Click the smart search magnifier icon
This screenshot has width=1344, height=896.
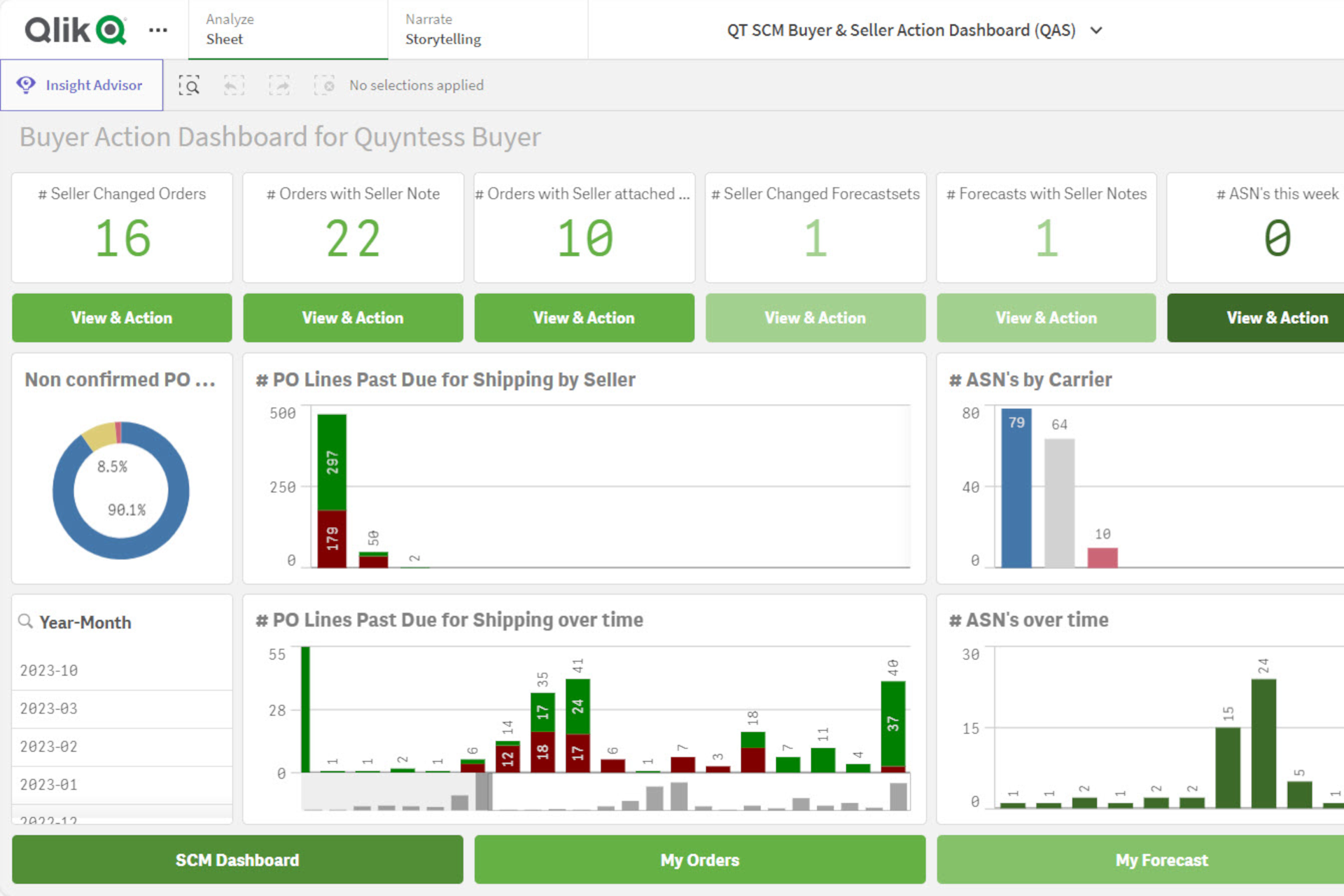pyautogui.click(x=189, y=85)
